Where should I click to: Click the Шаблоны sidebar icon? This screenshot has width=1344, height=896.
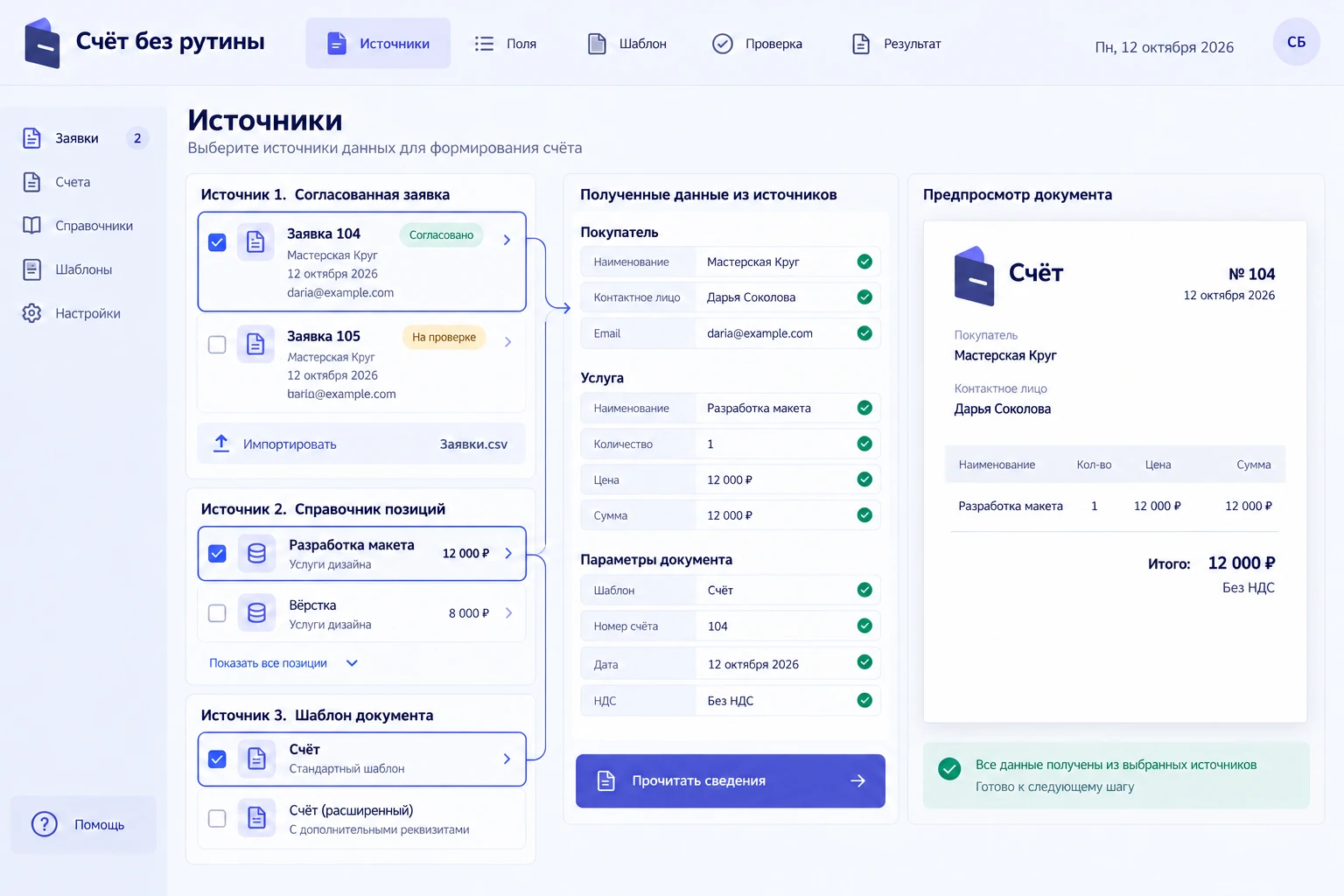31,269
